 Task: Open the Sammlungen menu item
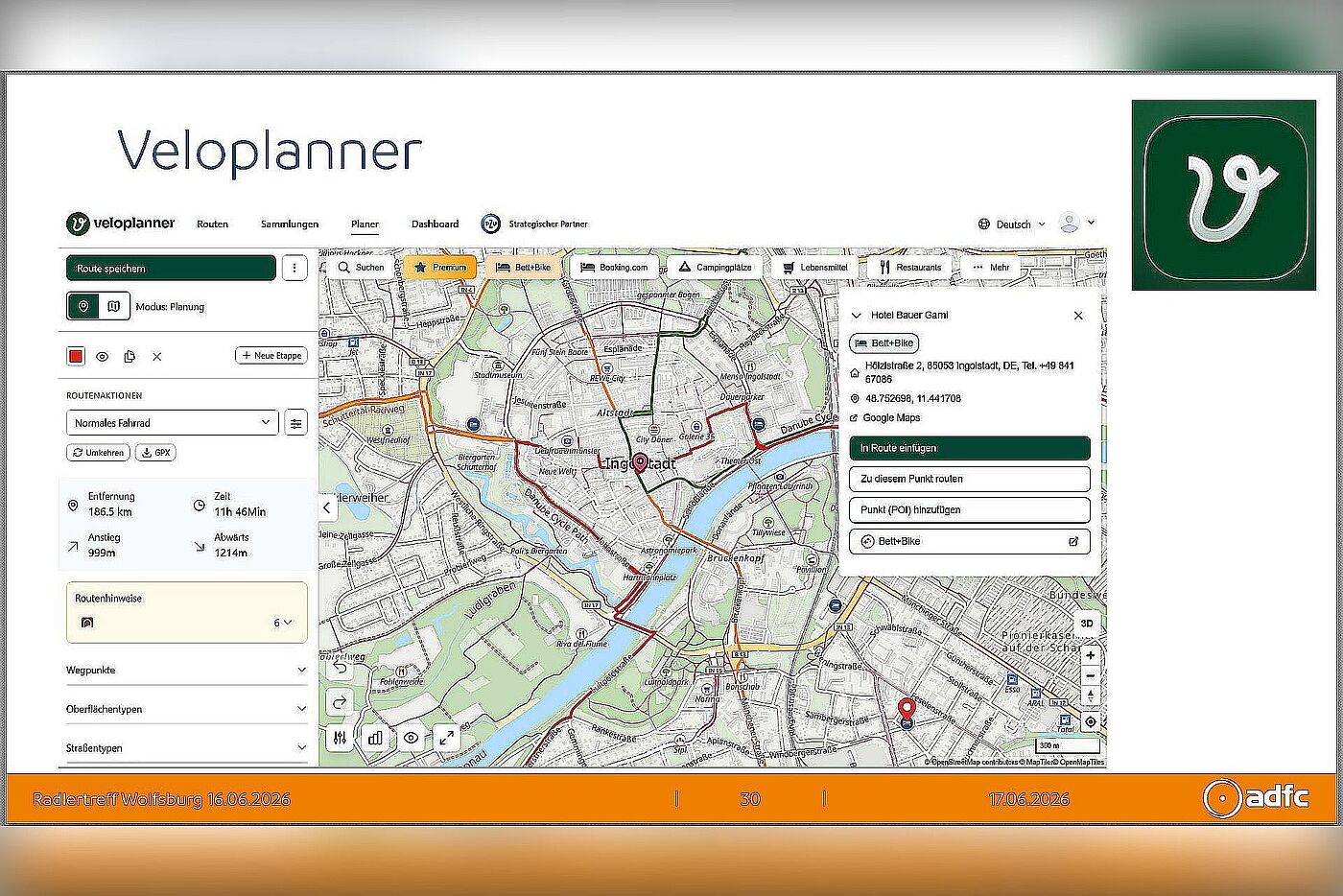click(290, 224)
